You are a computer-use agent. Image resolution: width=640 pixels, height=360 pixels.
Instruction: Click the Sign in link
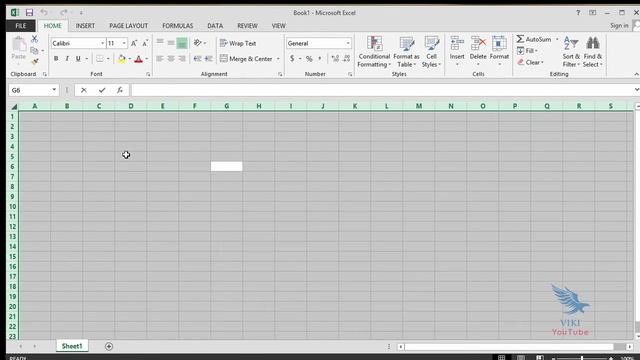pos(619,25)
